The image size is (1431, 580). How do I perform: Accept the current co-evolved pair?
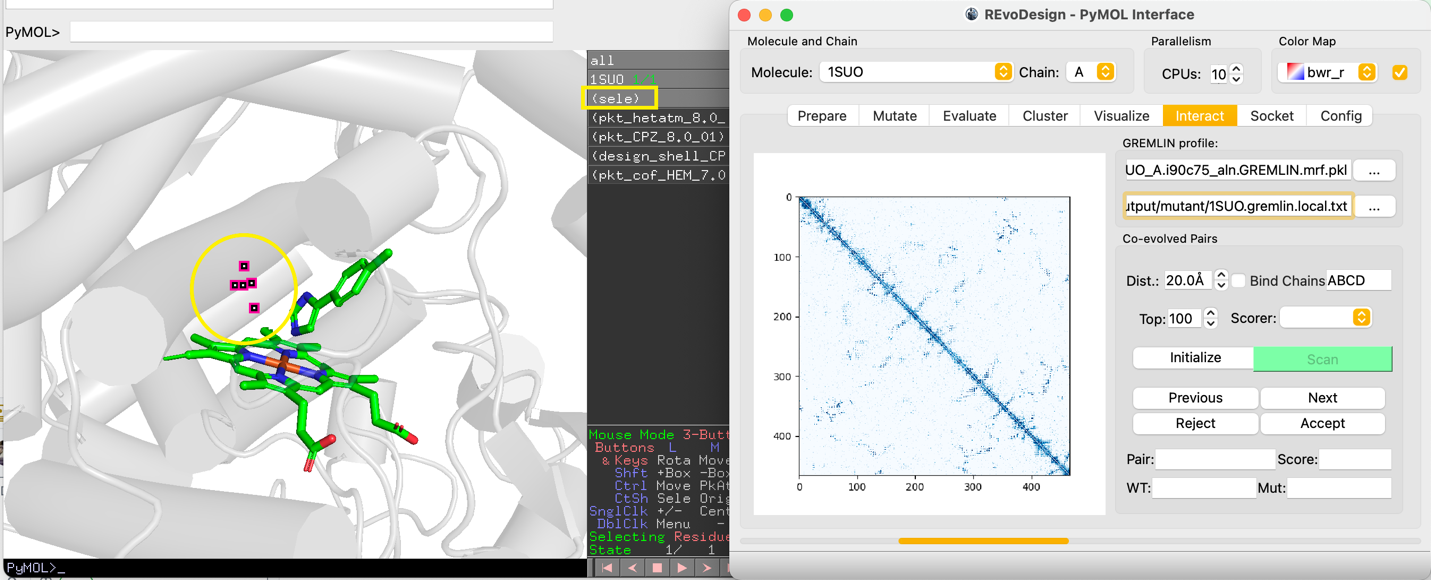[x=1322, y=424]
